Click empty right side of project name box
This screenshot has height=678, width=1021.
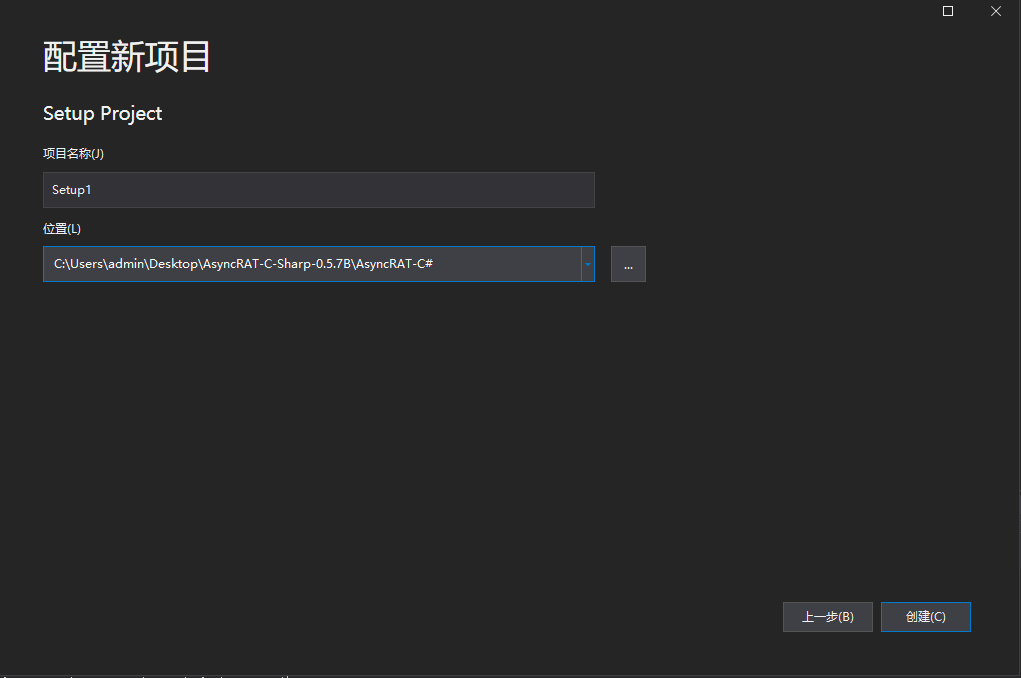coord(450,190)
